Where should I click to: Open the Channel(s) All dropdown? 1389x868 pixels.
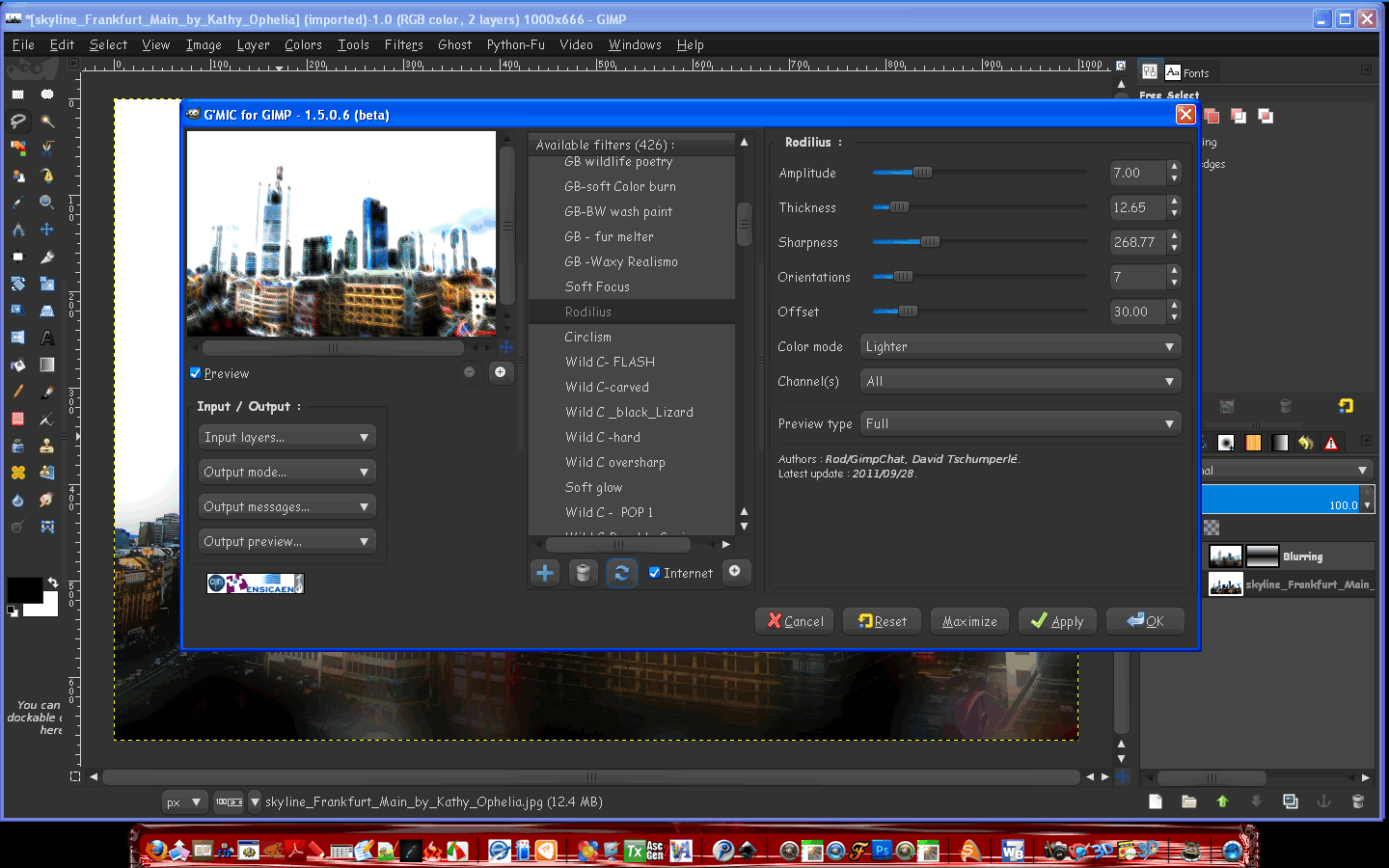pos(1021,381)
